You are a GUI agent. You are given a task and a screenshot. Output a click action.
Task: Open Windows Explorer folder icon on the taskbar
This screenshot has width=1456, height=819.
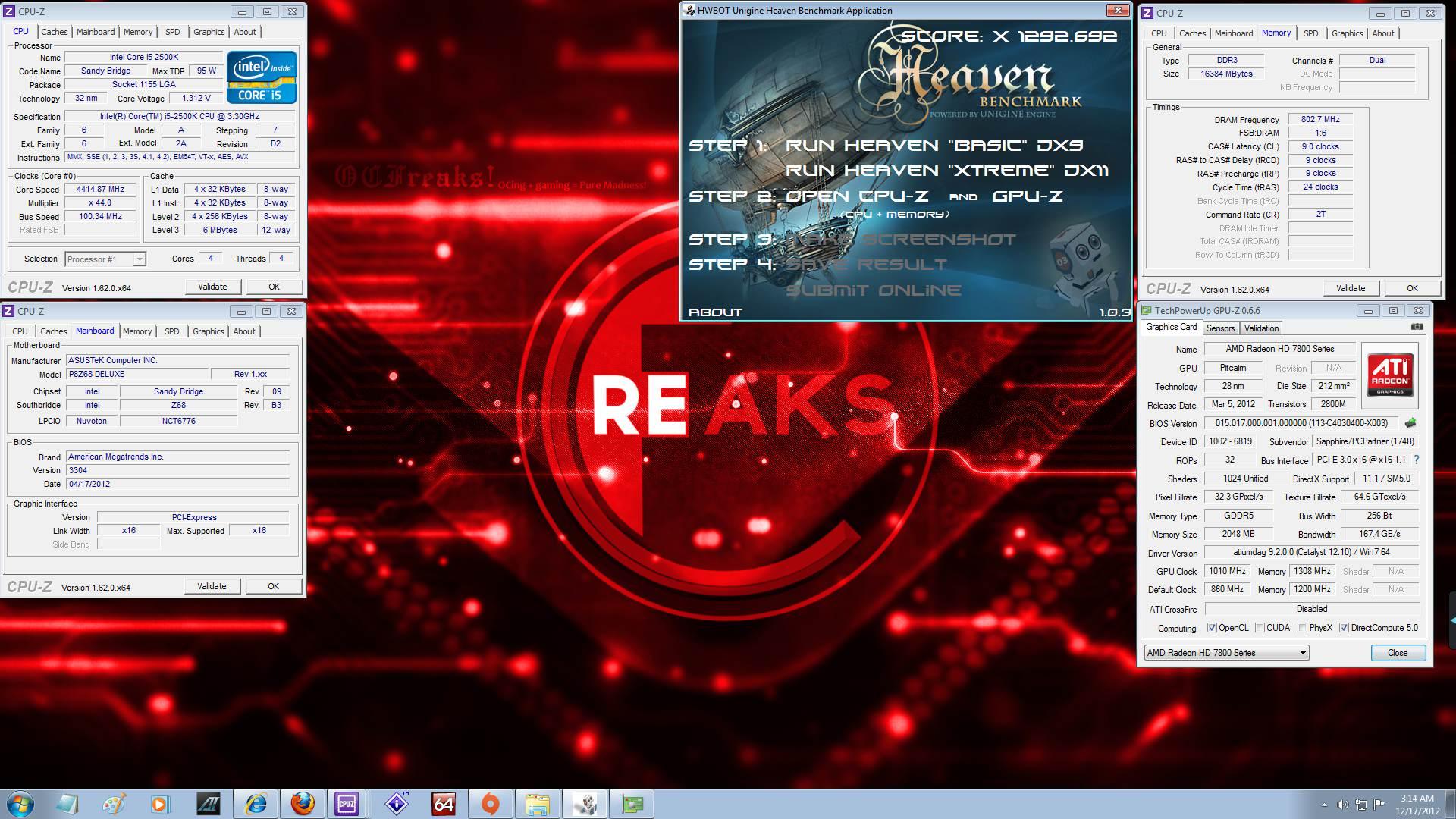pos(538,804)
